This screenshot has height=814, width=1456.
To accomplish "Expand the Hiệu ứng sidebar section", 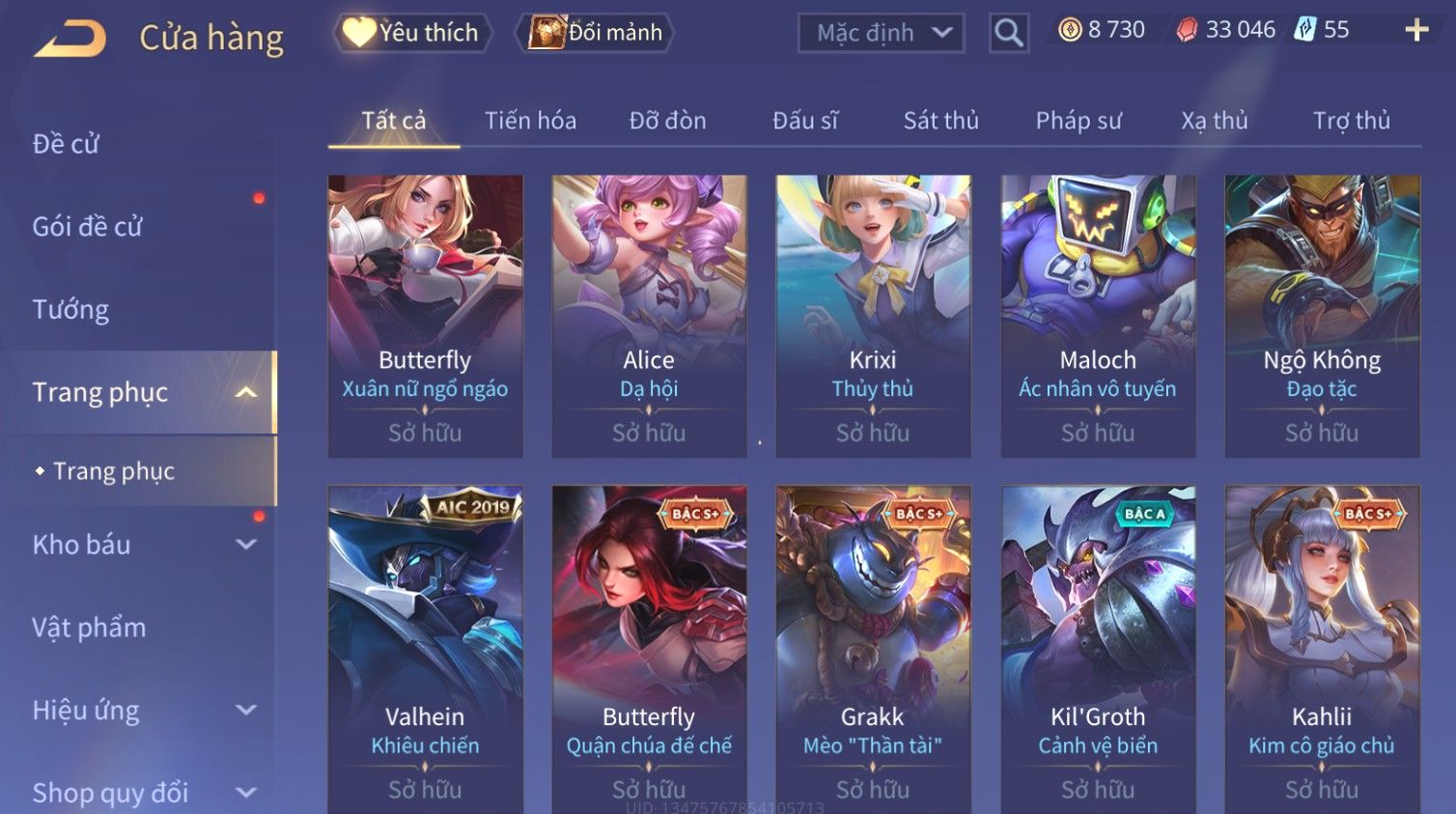I will pyautogui.click(x=246, y=710).
